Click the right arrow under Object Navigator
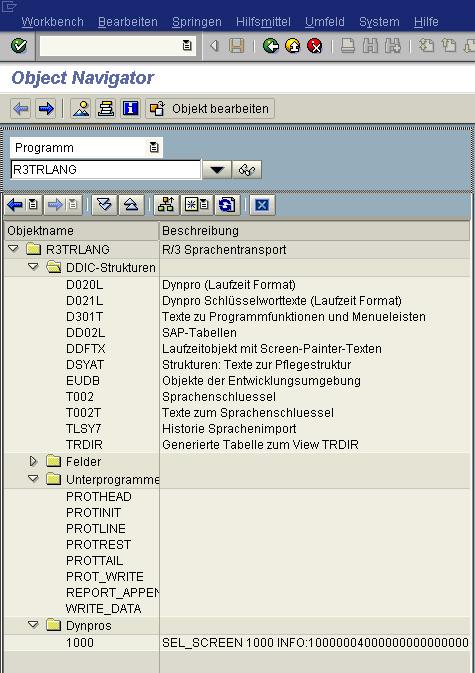 click(46, 109)
